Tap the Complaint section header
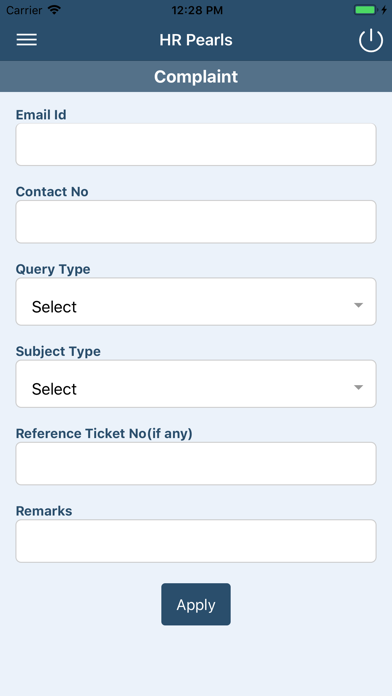The height and width of the screenshot is (696, 392). [x=196, y=76]
